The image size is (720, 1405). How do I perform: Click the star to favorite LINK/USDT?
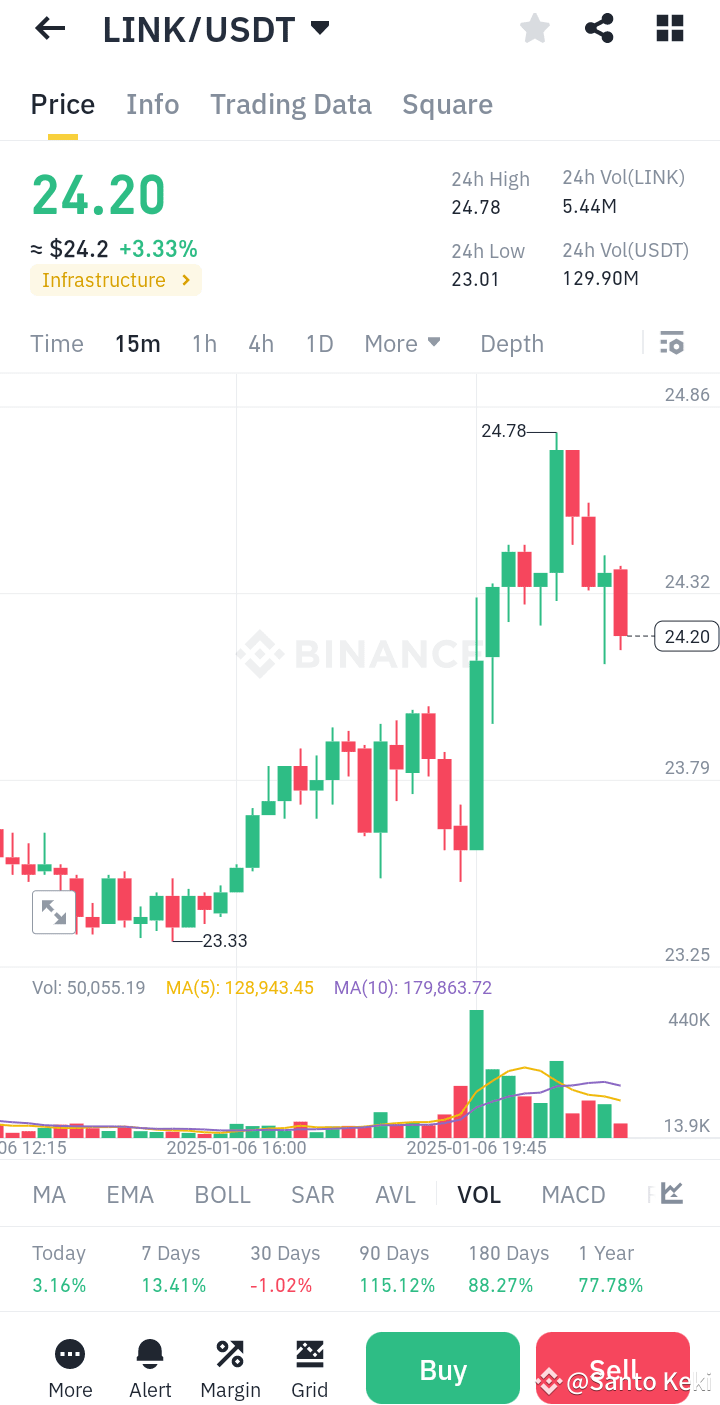[534, 28]
